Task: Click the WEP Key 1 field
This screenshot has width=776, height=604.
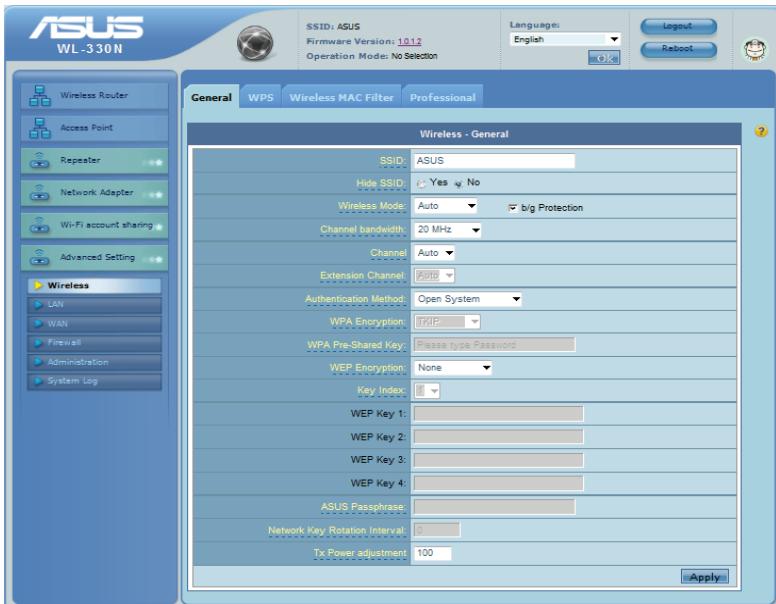Action: (498, 414)
